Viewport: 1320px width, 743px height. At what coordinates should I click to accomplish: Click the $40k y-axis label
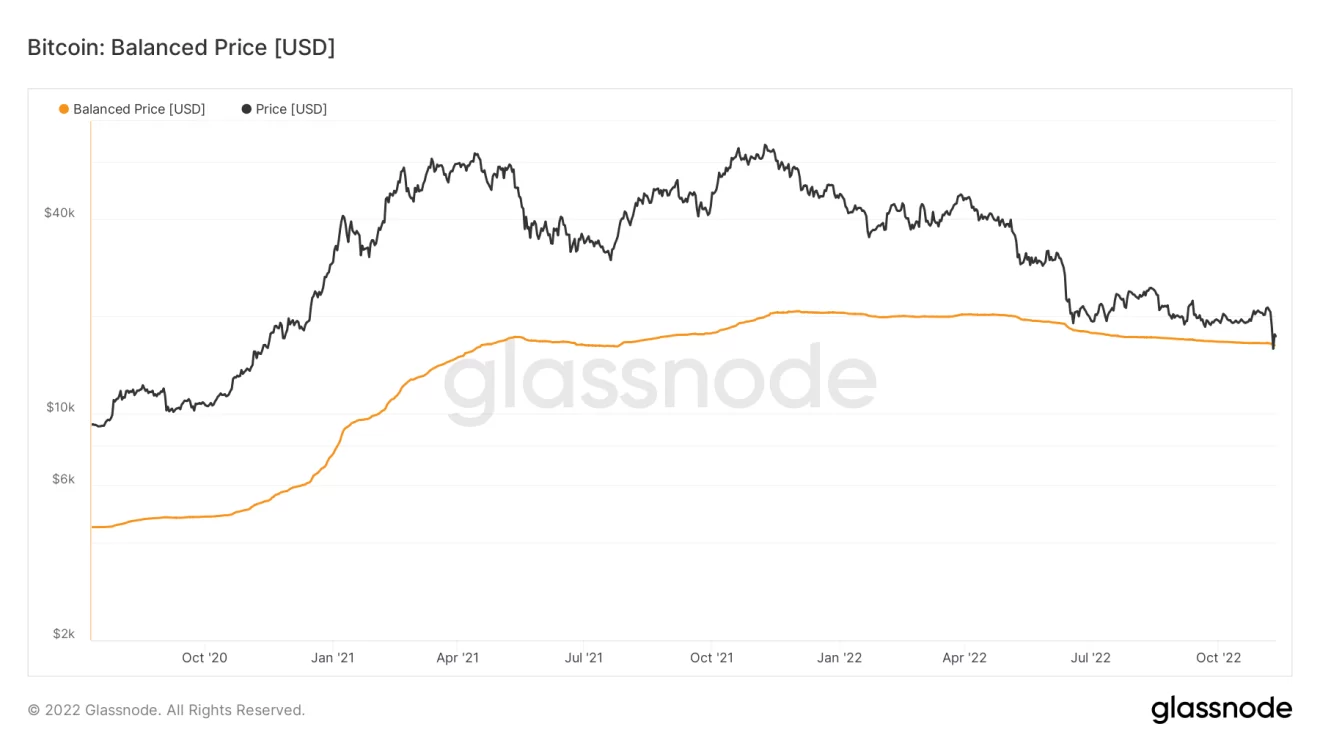pyautogui.click(x=59, y=213)
